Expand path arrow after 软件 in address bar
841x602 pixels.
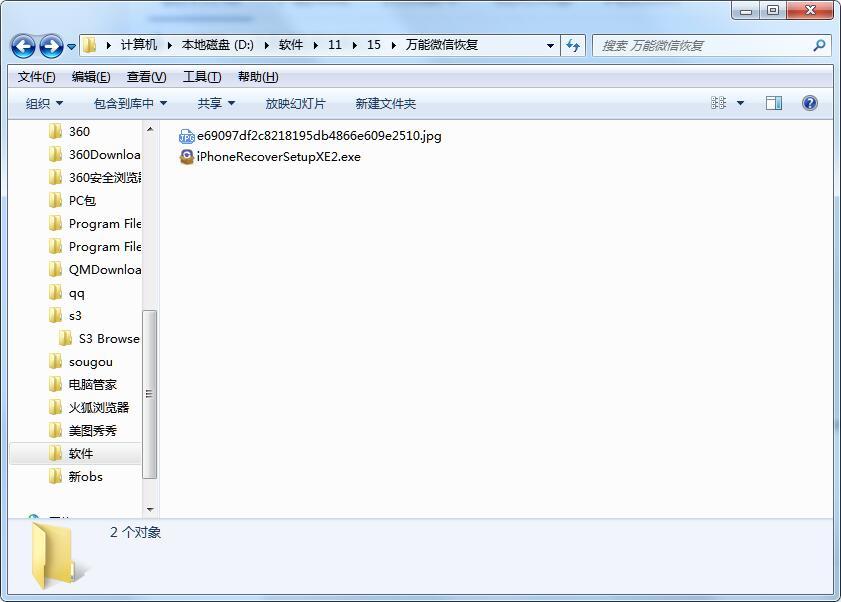pos(315,46)
